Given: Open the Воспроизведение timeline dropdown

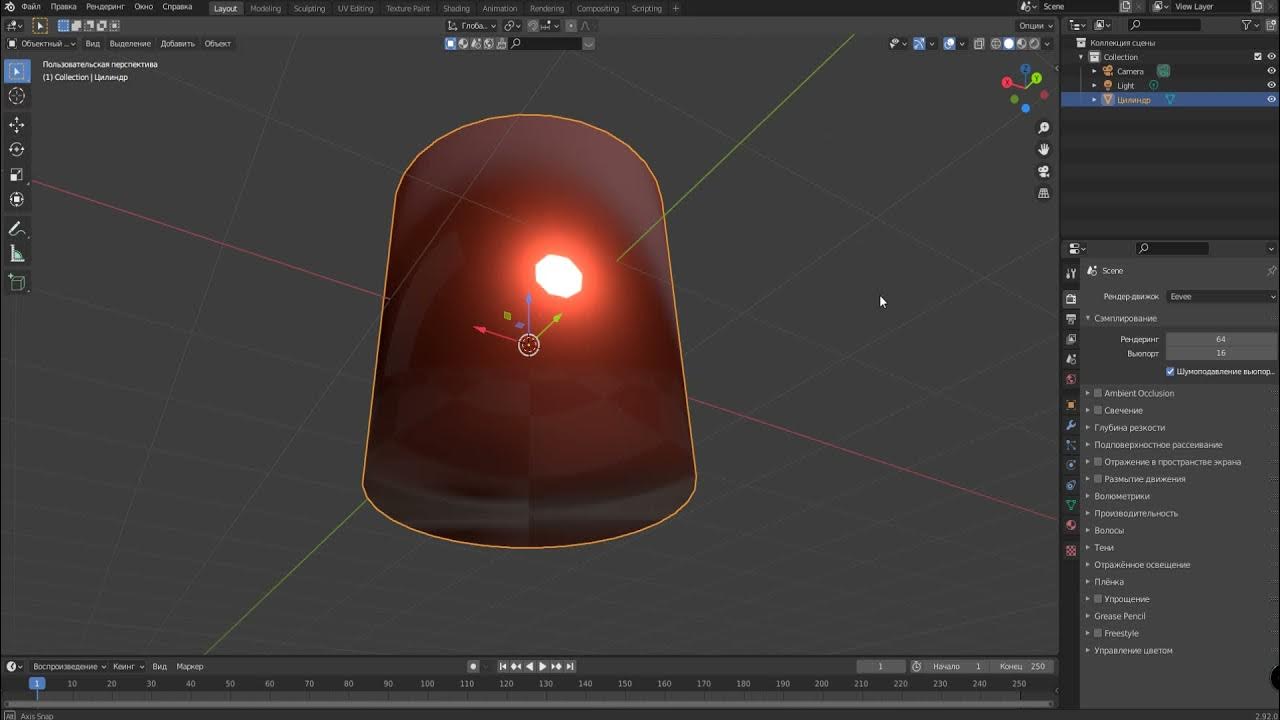Looking at the screenshot, I should (69, 666).
